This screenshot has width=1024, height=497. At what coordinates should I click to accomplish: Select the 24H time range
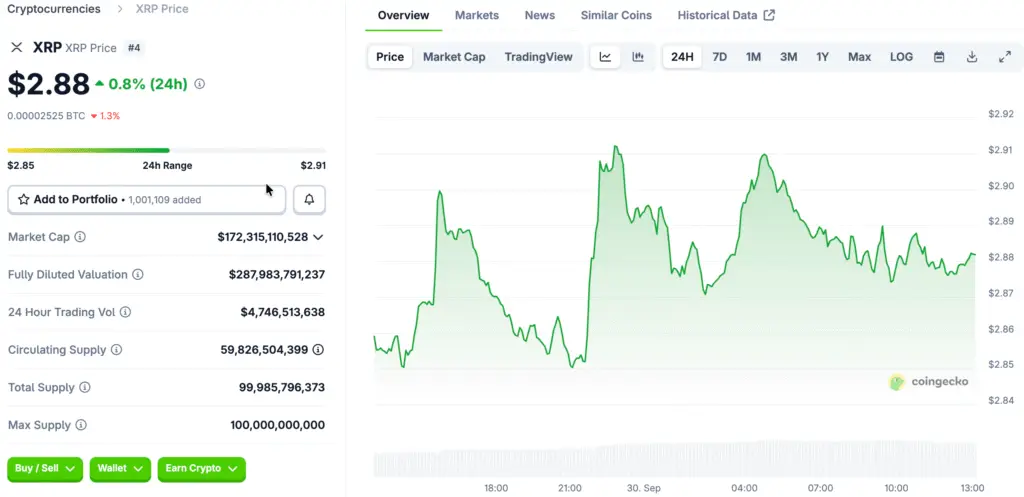(x=682, y=57)
